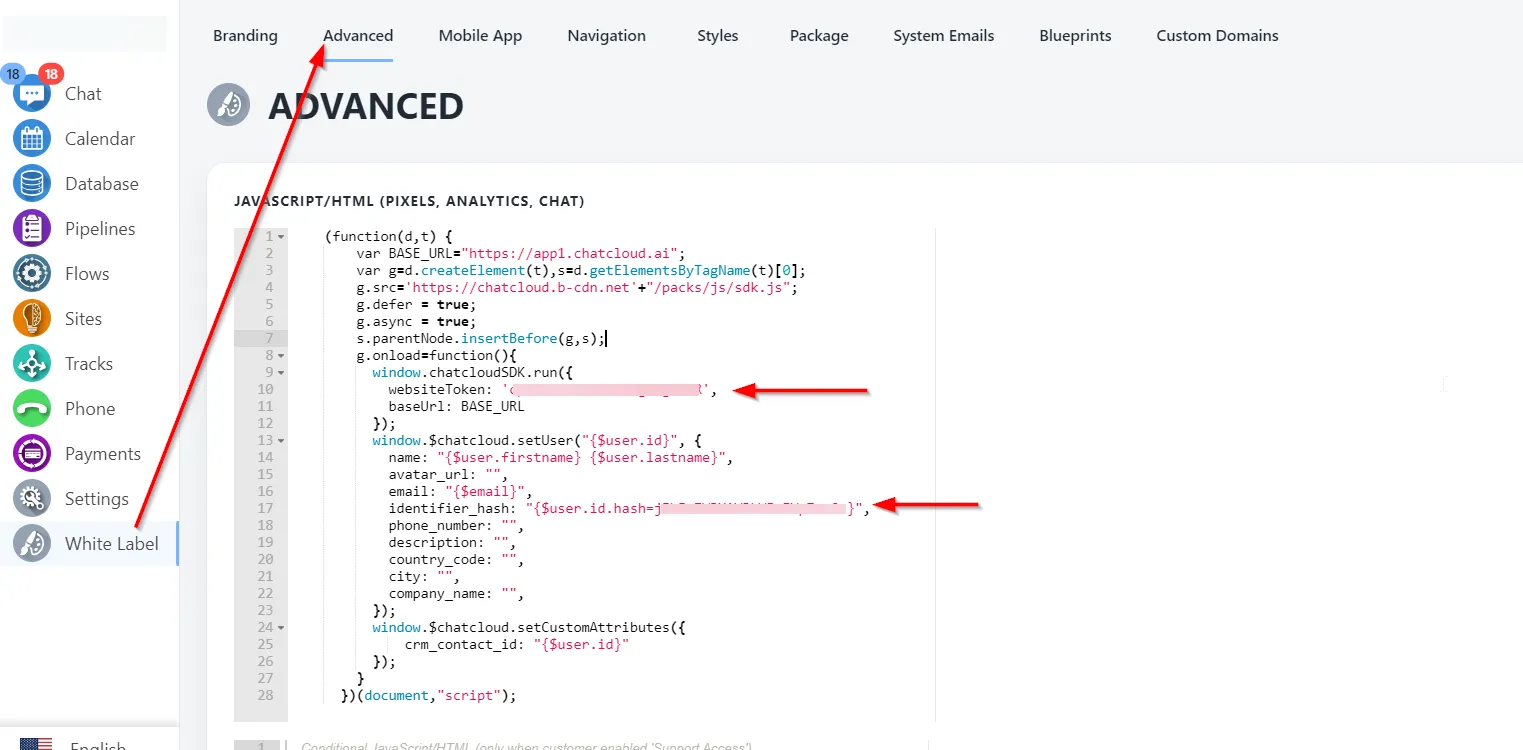Open Pipelines from sidebar label
This screenshot has width=1523, height=750.
100,229
